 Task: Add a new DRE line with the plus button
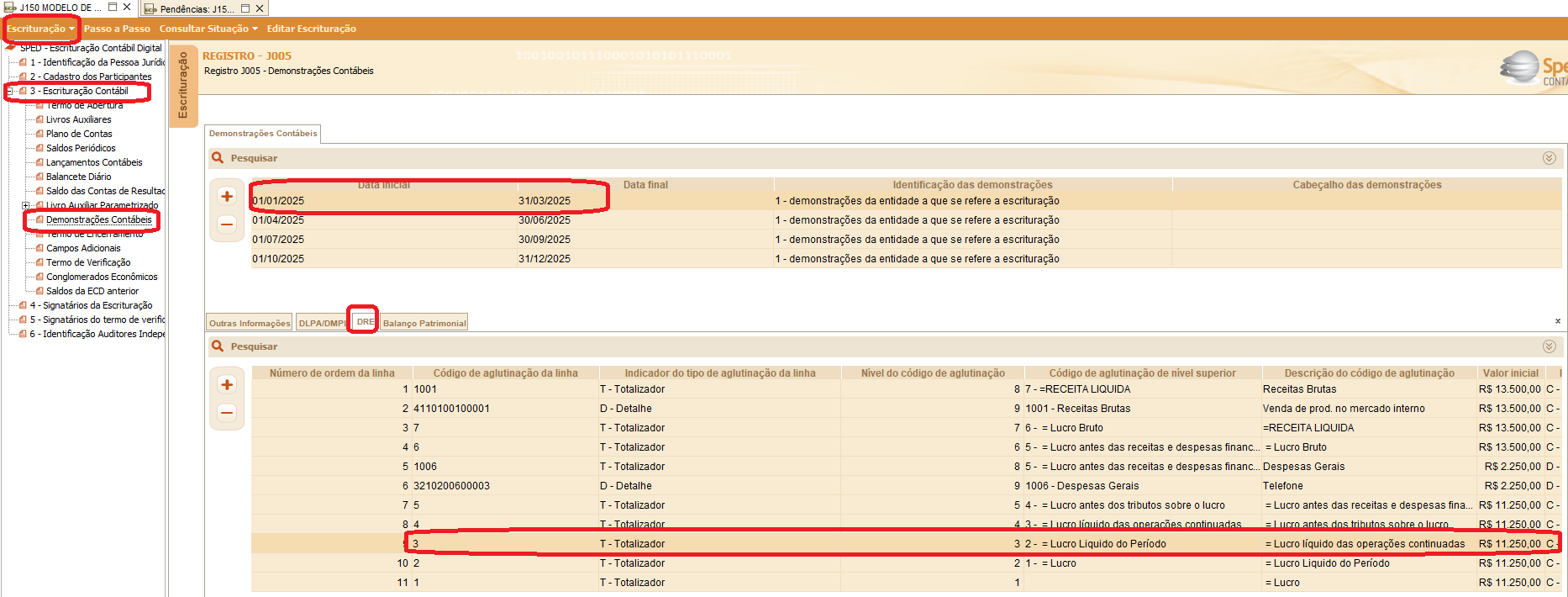[x=227, y=384]
